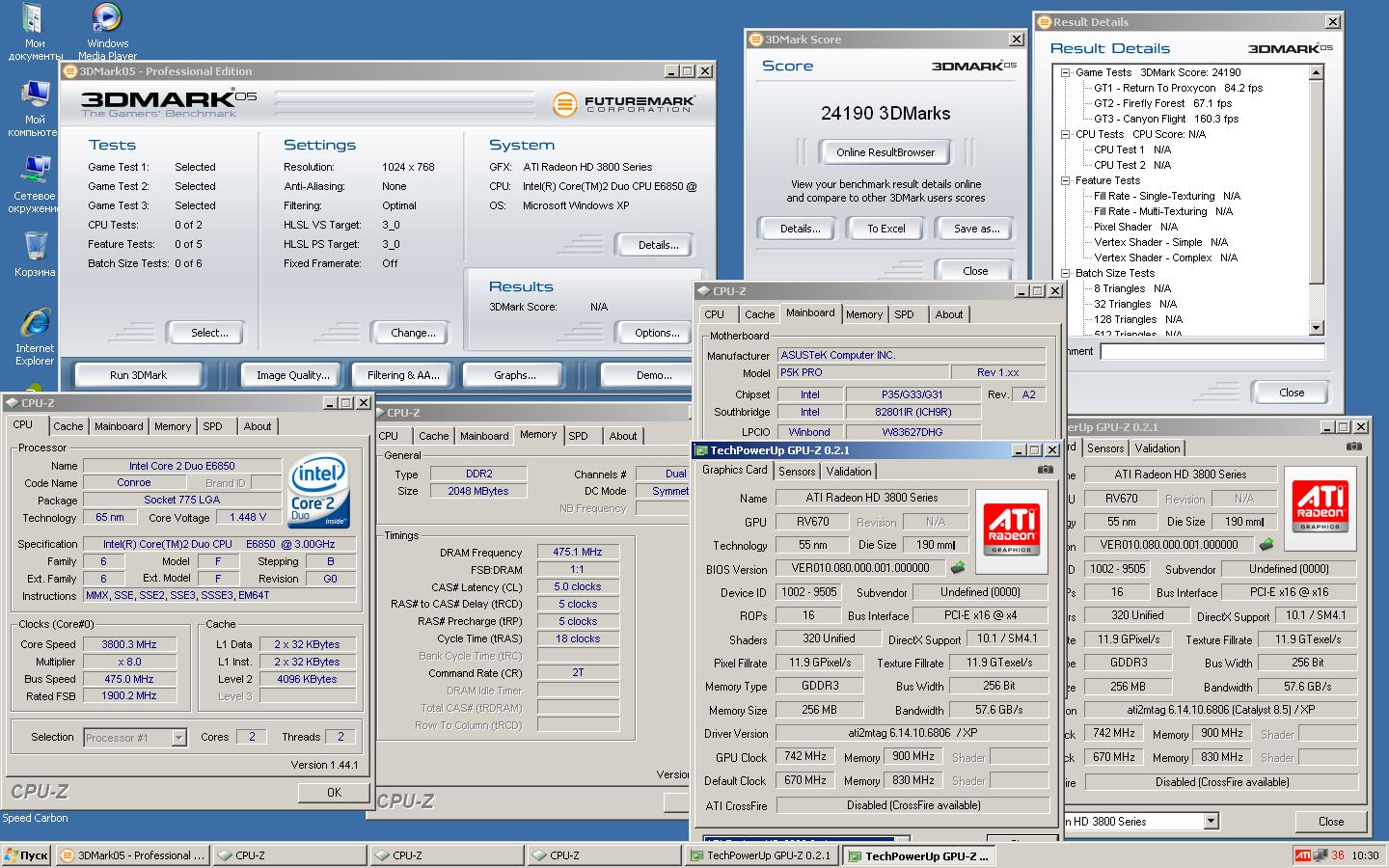Click the GPU-Z screenshot camera icon in front window
This screenshot has height=868, width=1389.
[1045, 470]
